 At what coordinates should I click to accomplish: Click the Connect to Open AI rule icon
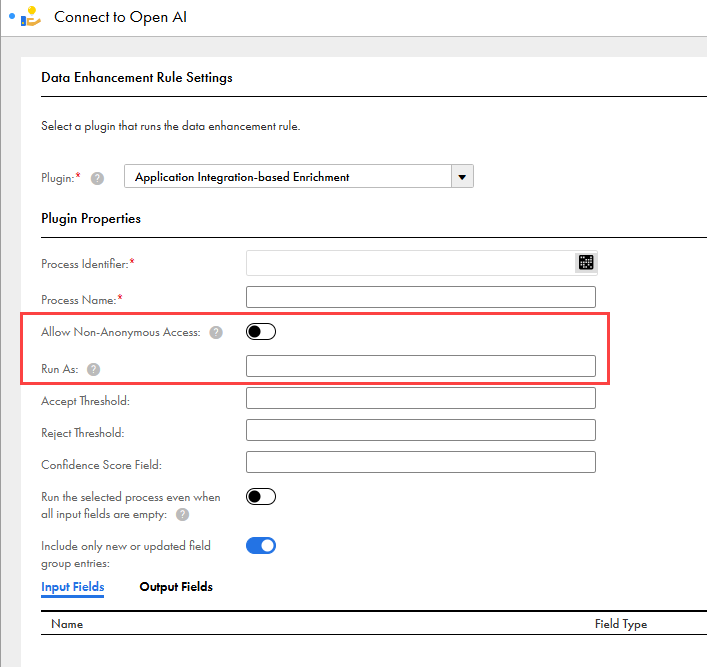(x=31, y=17)
